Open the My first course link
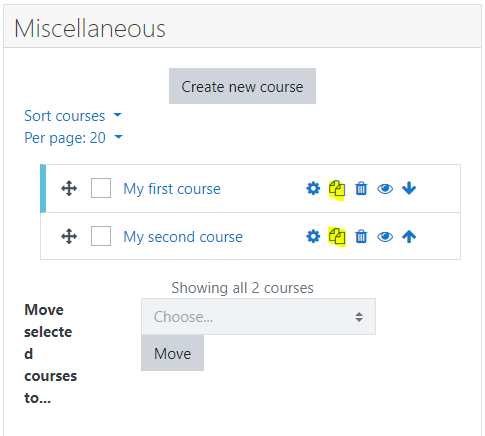 [x=172, y=189]
